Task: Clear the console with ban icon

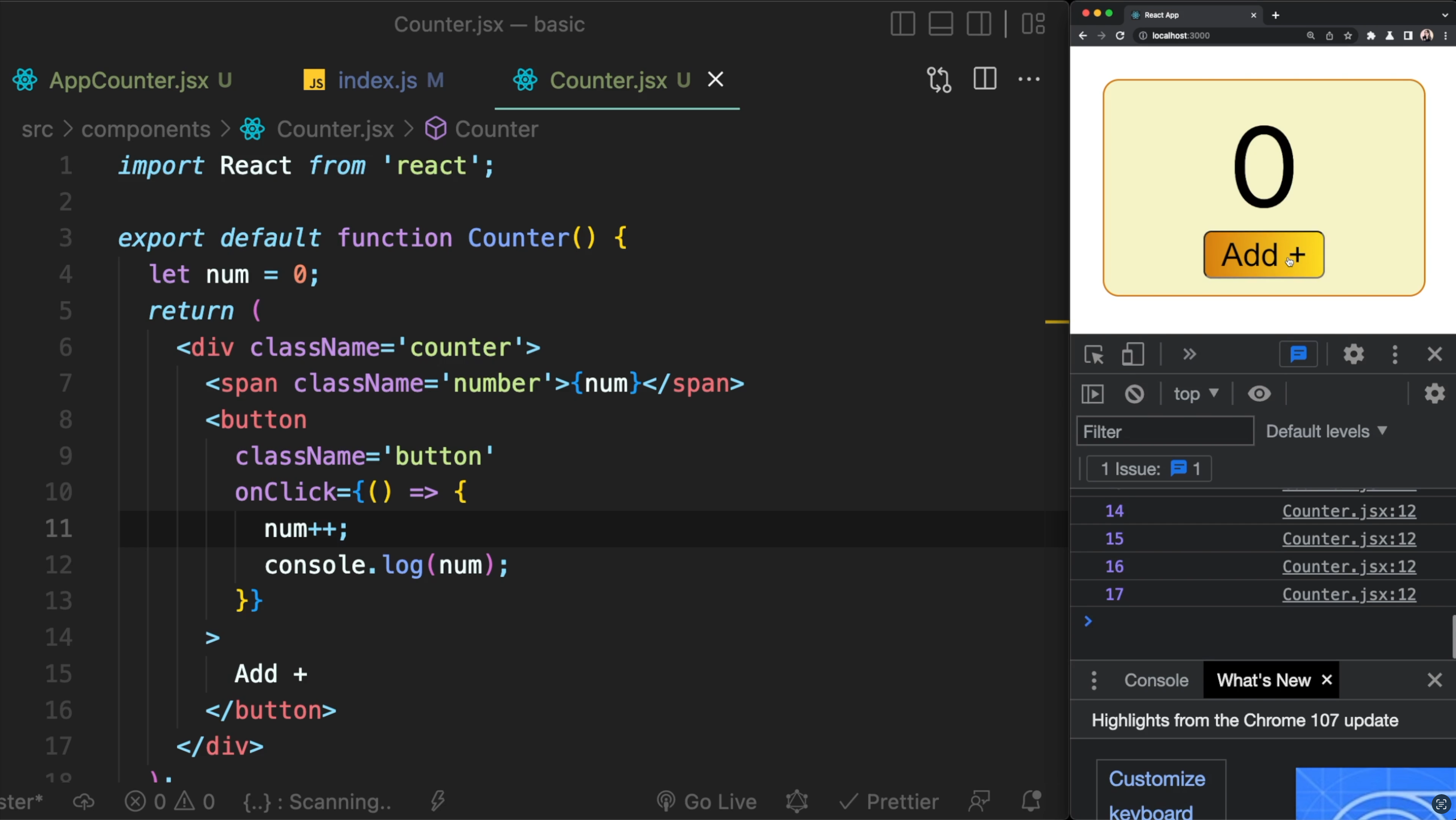Action: coord(1135,394)
